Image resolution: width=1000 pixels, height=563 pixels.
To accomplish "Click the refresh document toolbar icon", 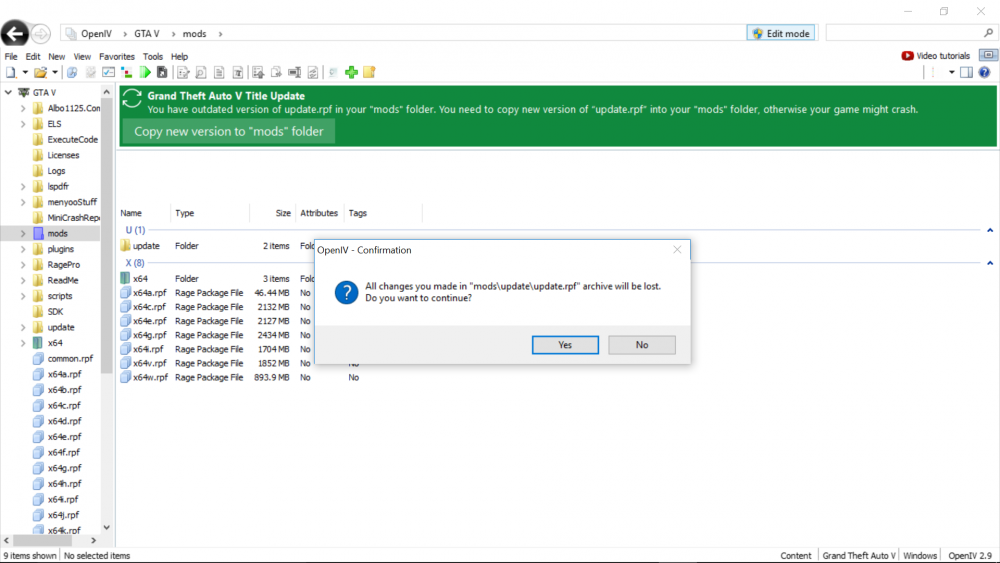I will [313, 73].
